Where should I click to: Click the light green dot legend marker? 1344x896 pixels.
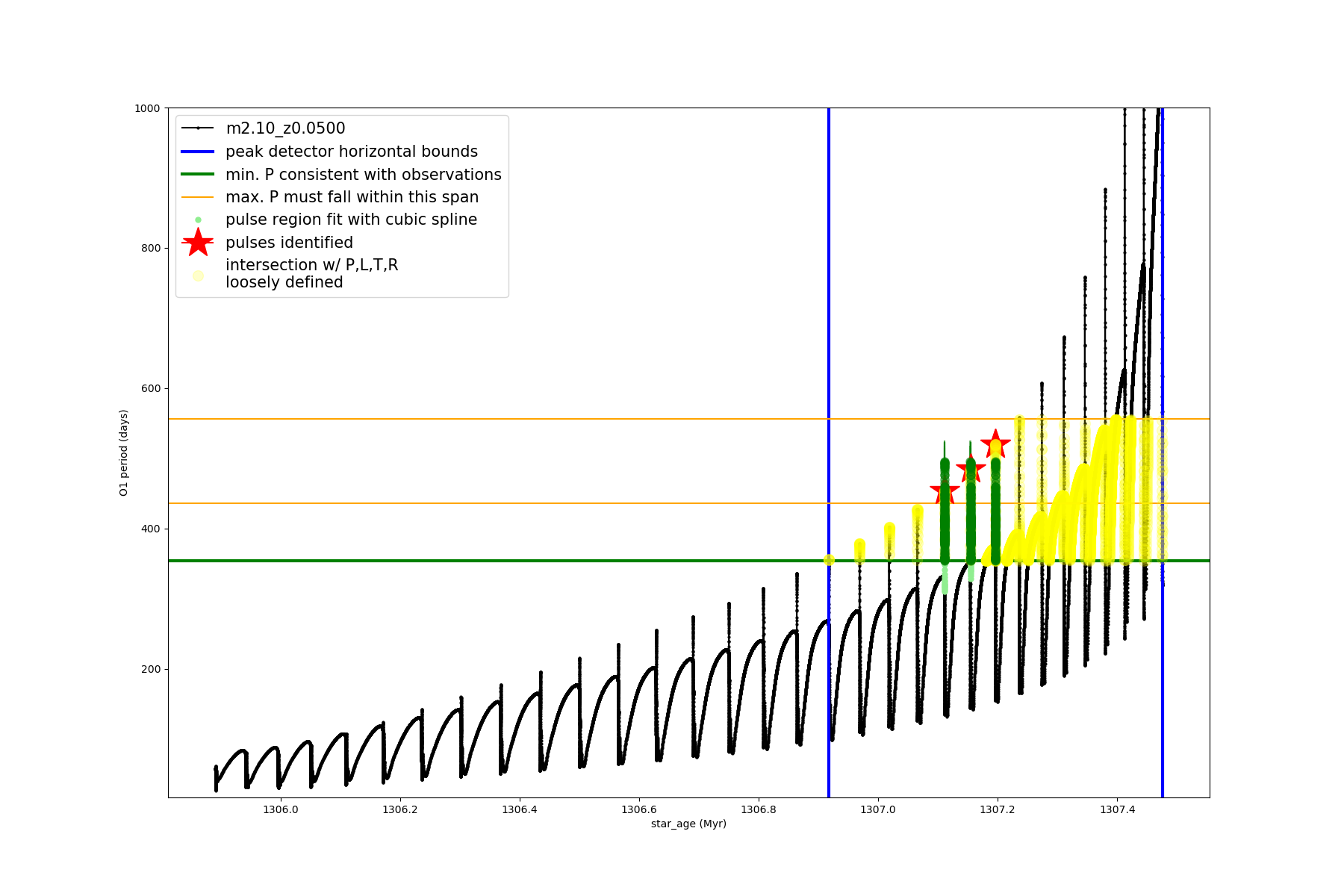[198, 220]
